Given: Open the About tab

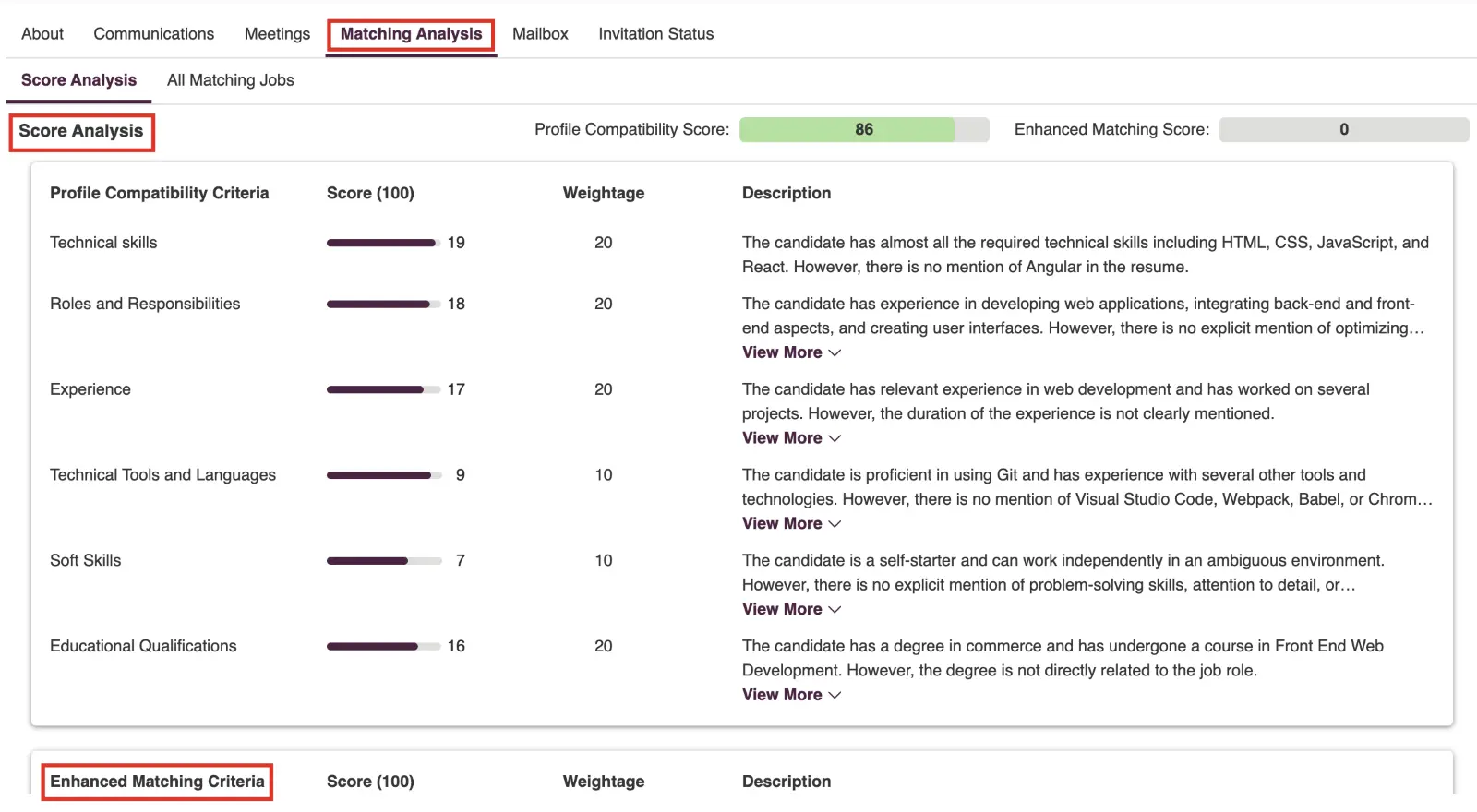Looking at the screenshot, I should point(42,34).
